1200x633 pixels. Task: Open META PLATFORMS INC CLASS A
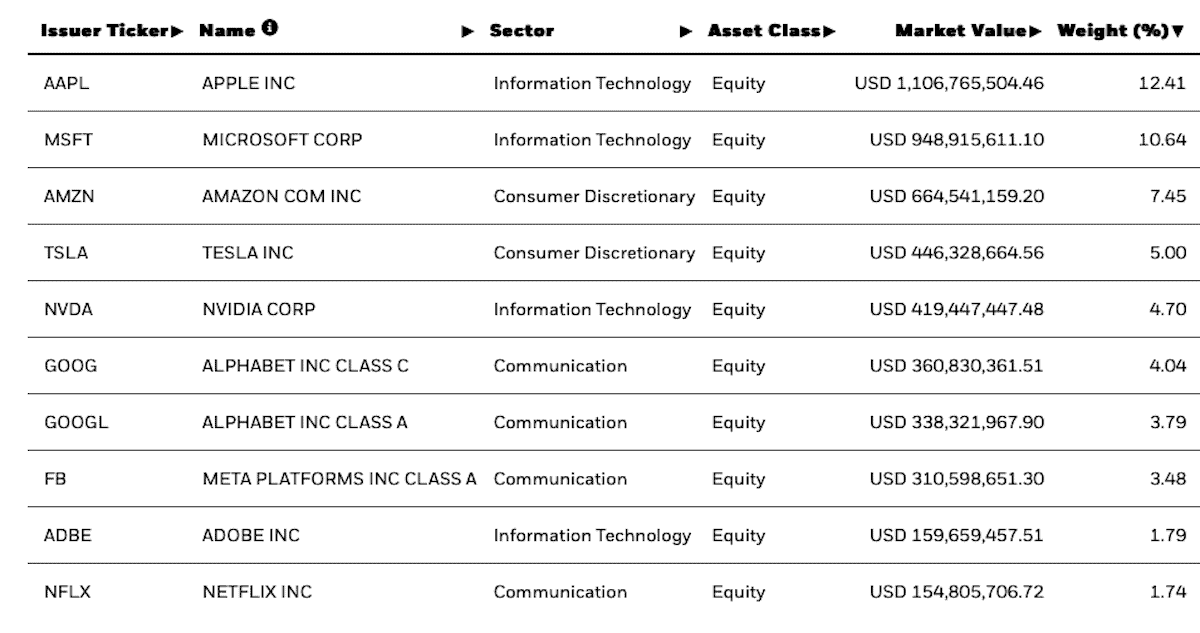tap(339, 479)
